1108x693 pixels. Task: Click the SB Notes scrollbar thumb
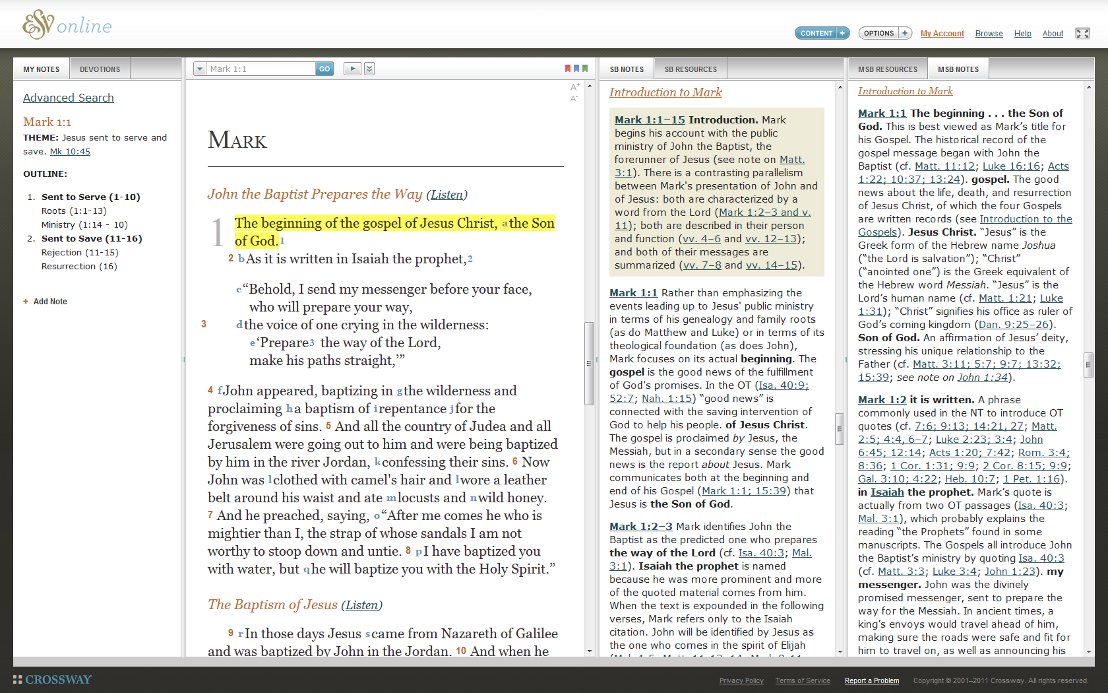839,428
